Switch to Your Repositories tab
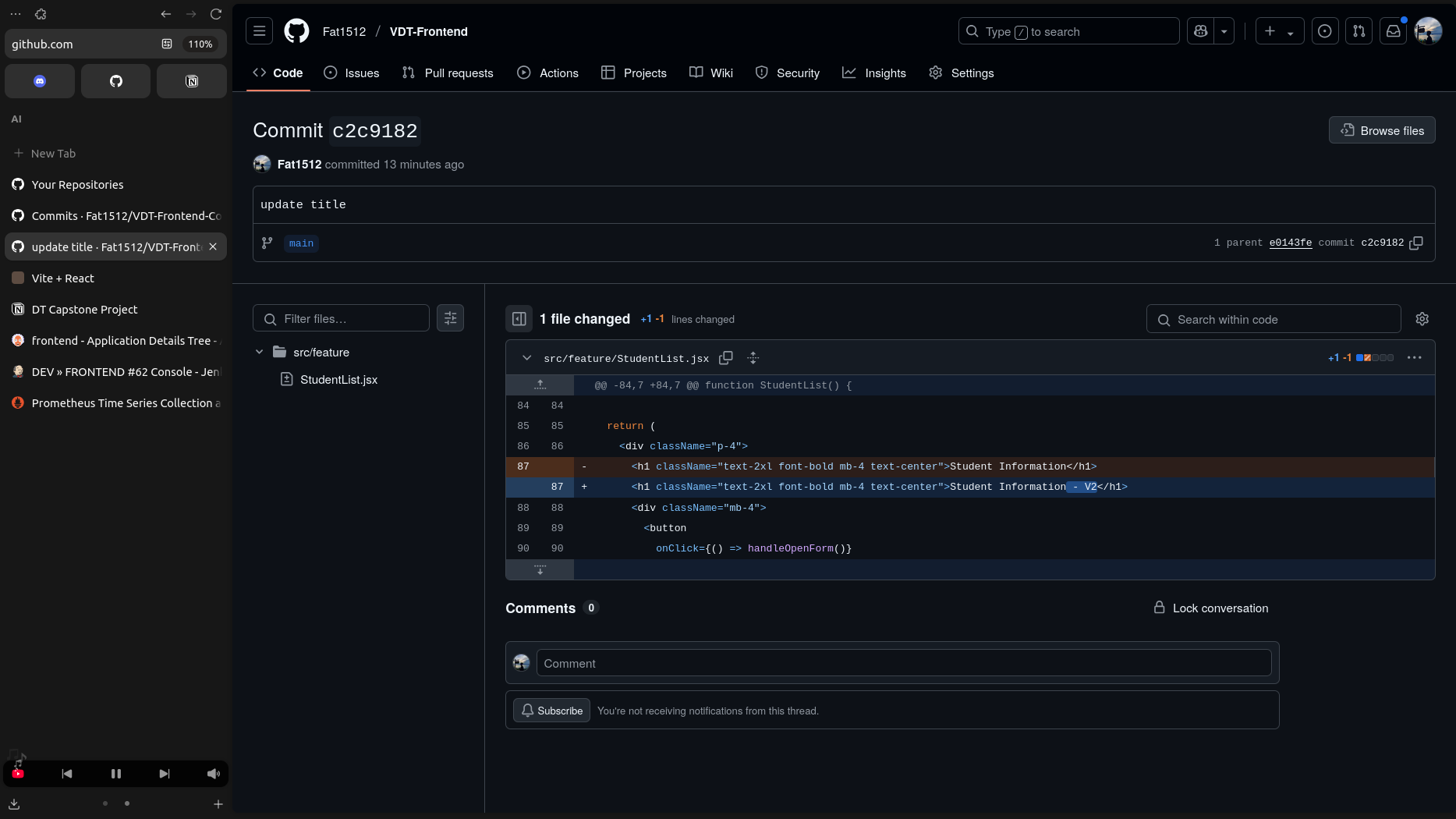Screen dimensions: 1456x819 pyautogui.click(x=115, y=184)
